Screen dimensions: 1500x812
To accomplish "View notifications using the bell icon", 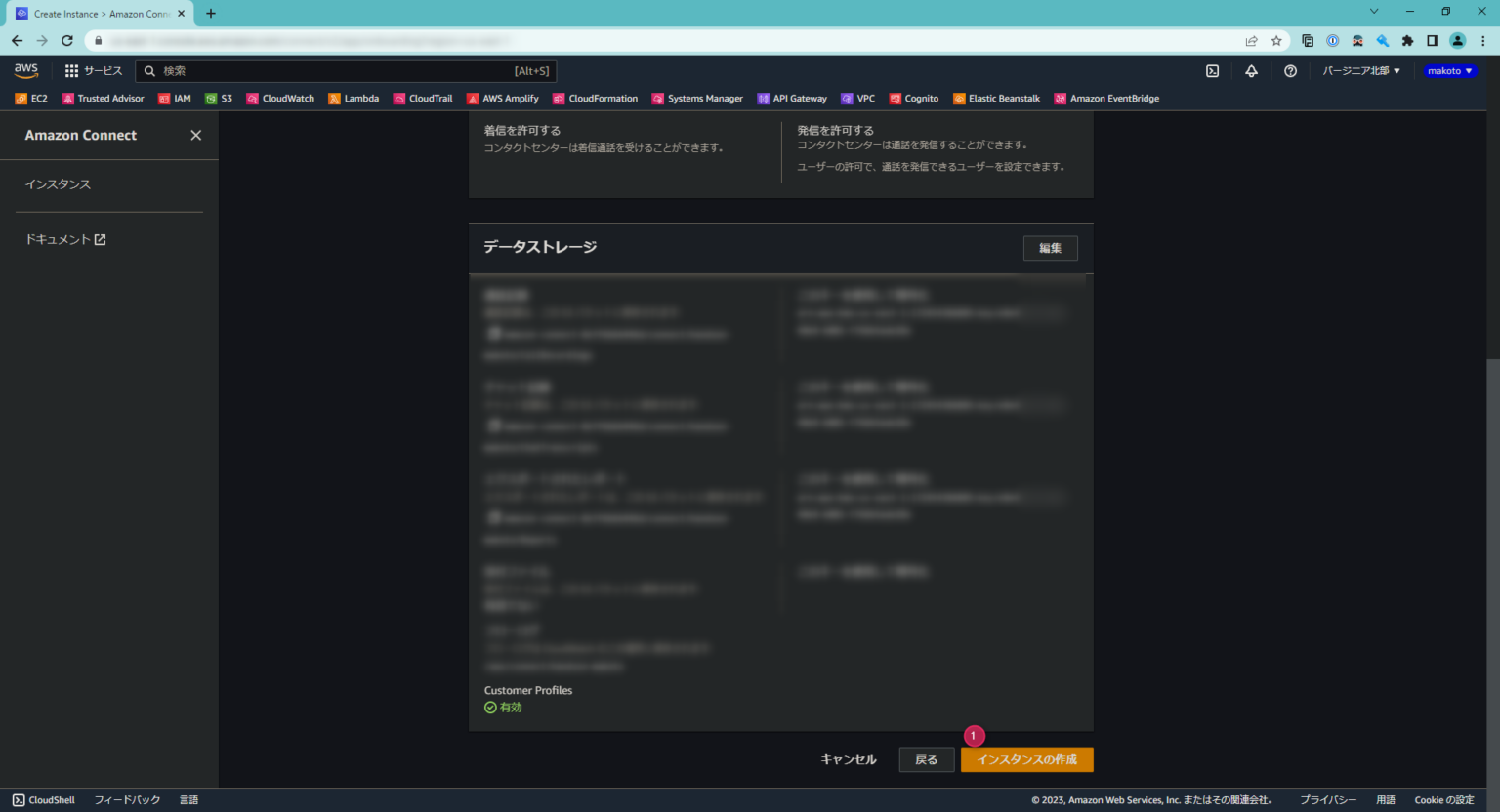I will [1251, 70].
